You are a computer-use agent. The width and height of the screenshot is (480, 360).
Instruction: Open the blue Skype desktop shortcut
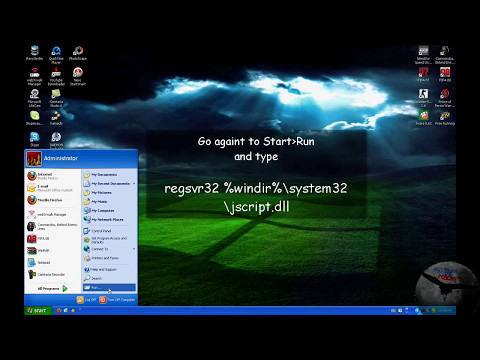point(35,139)
